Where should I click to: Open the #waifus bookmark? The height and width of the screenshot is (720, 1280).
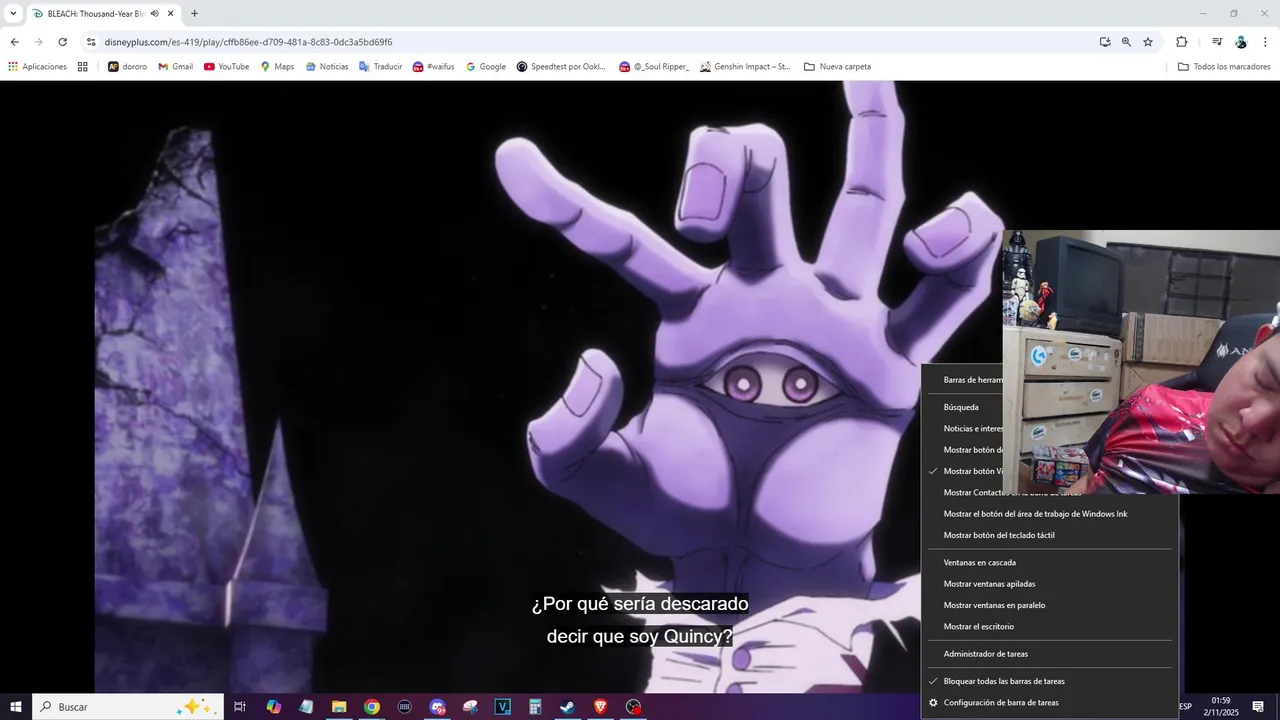coord(433,67)
